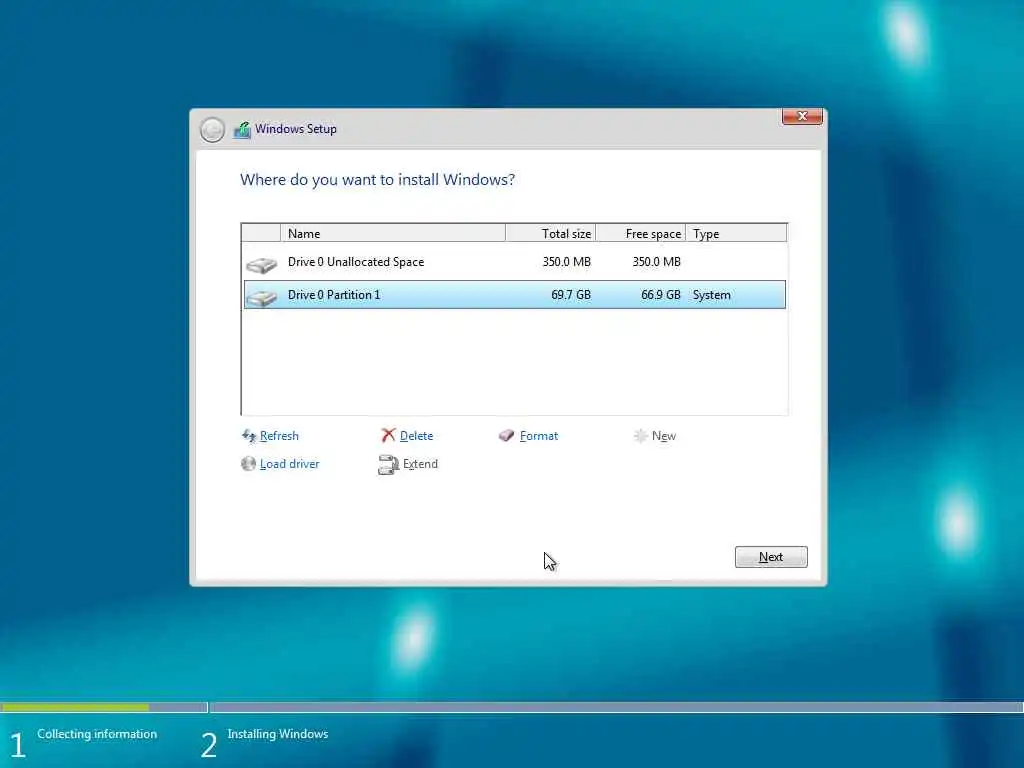Click the Extend partition icon
This screenshot has height=768, width=1024.
tap(388, 464)
